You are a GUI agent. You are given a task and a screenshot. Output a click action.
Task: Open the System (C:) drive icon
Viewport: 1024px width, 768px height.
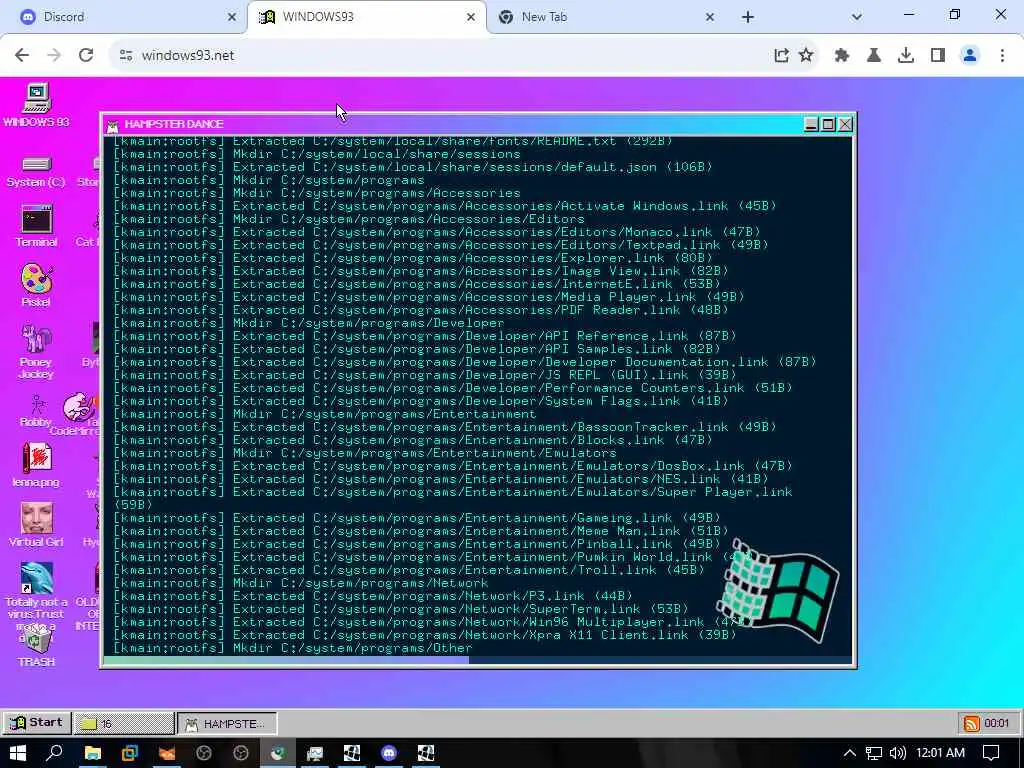(36, 172)
